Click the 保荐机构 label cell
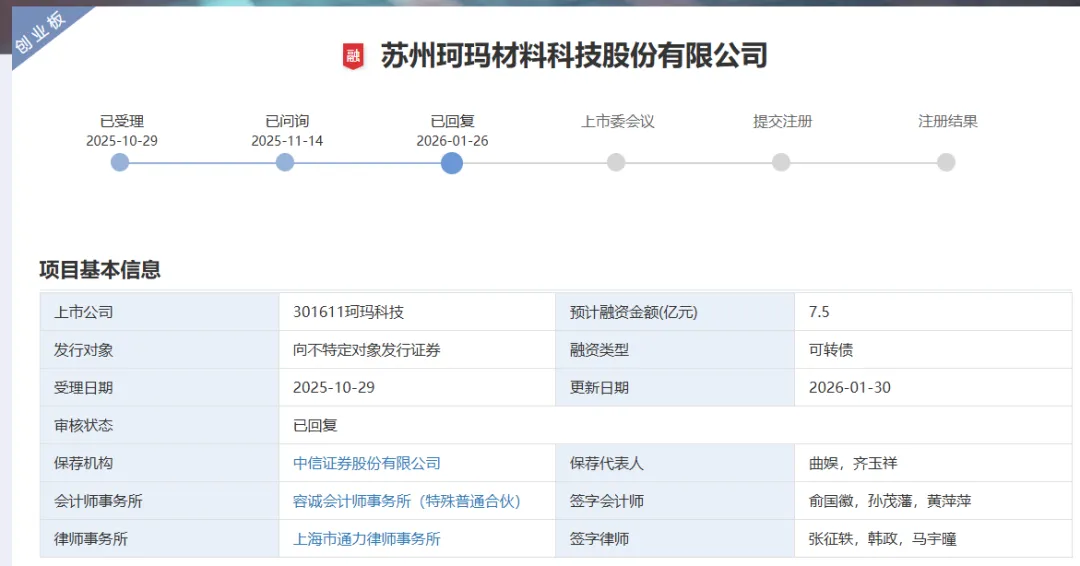The height and width of the screenshot is (566, 1080). point(159,463)
